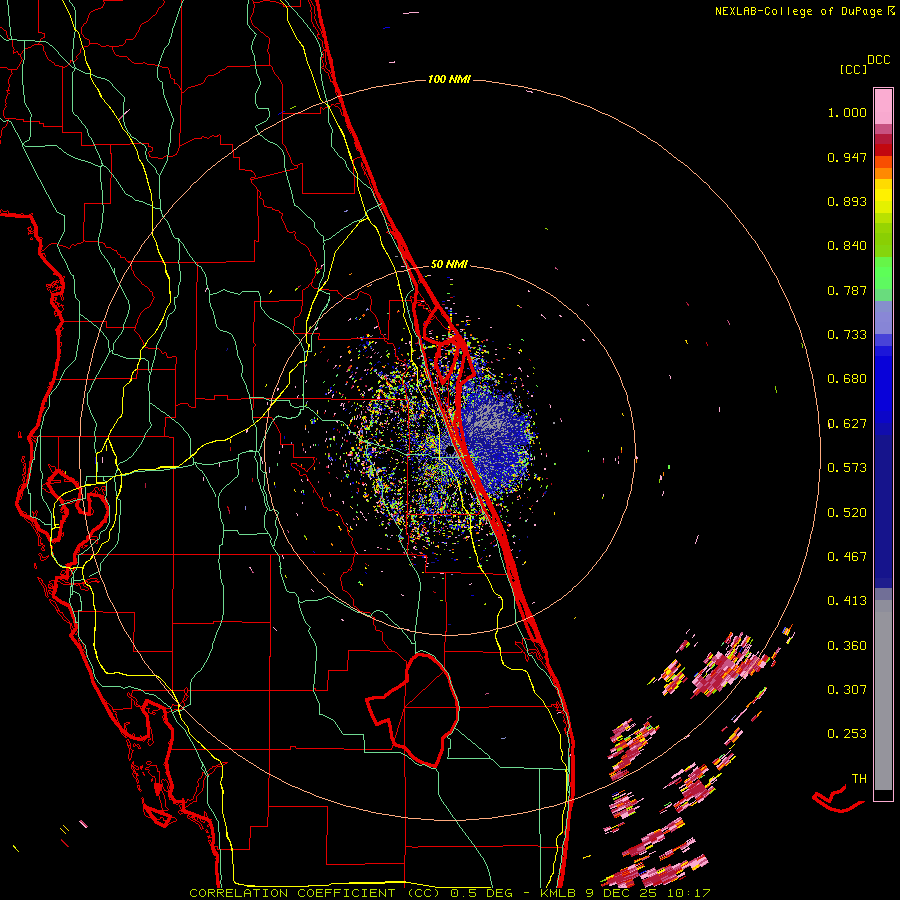The image size is (900, 900).
Task: Click the 50 NMI range ring label
Action: (449, 264)
